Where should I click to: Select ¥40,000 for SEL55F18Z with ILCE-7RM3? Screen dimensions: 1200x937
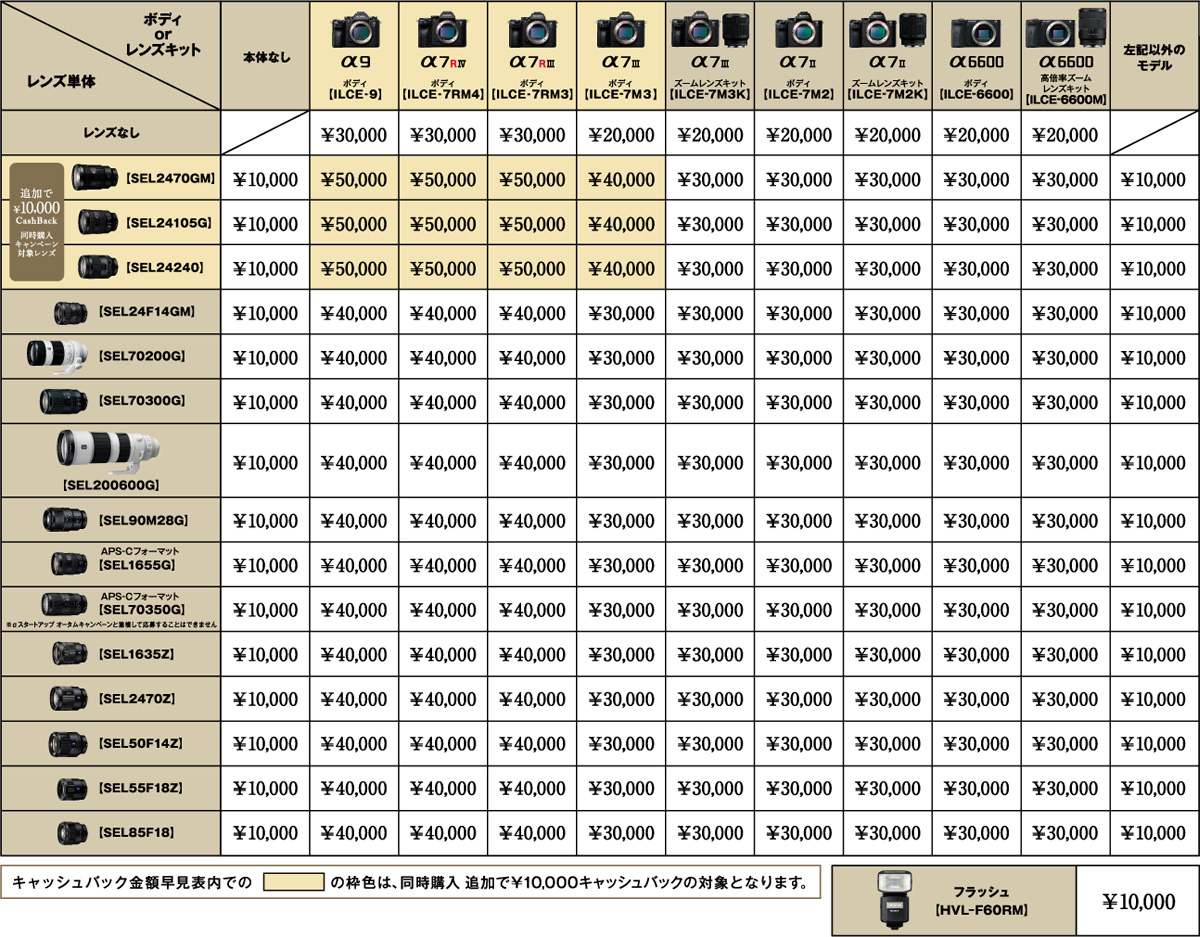tap(532, 789)
